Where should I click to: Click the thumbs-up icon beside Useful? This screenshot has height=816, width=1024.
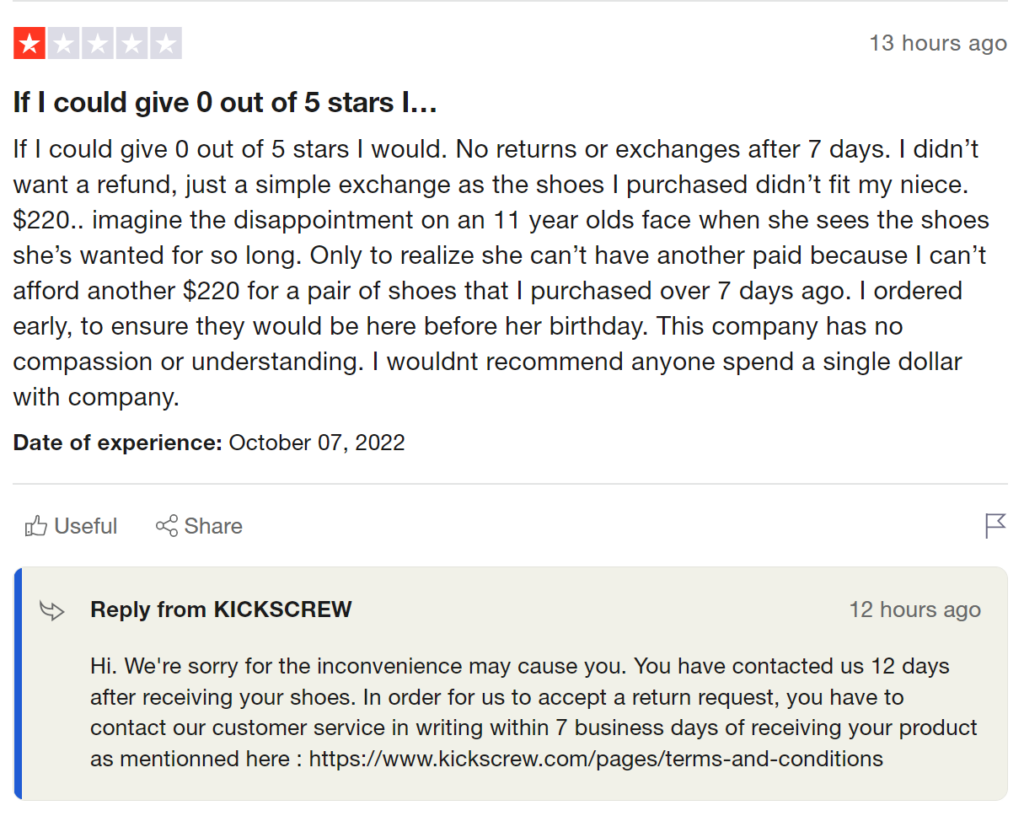36,526
